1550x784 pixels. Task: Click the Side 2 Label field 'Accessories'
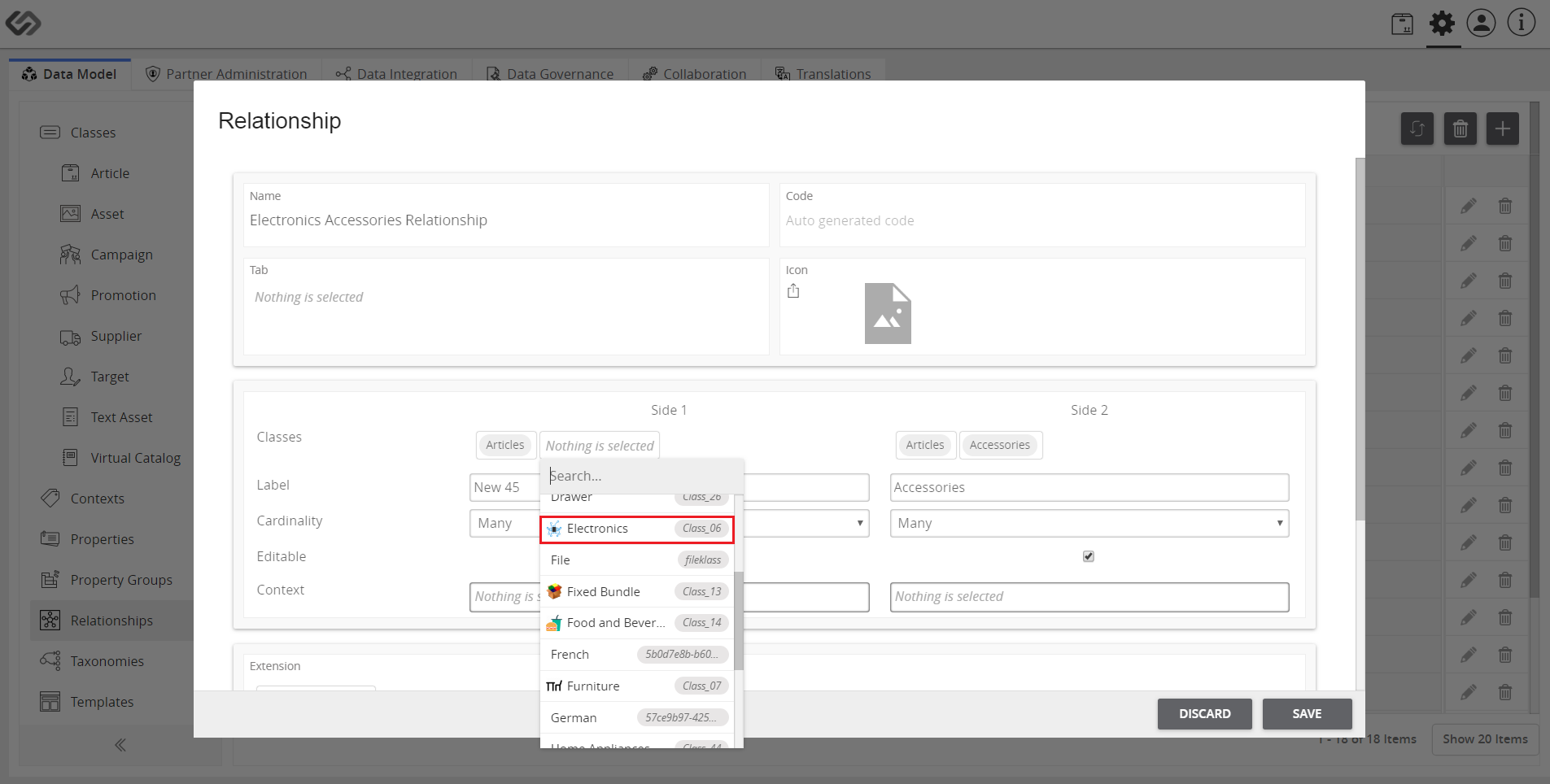(1089, 487)
